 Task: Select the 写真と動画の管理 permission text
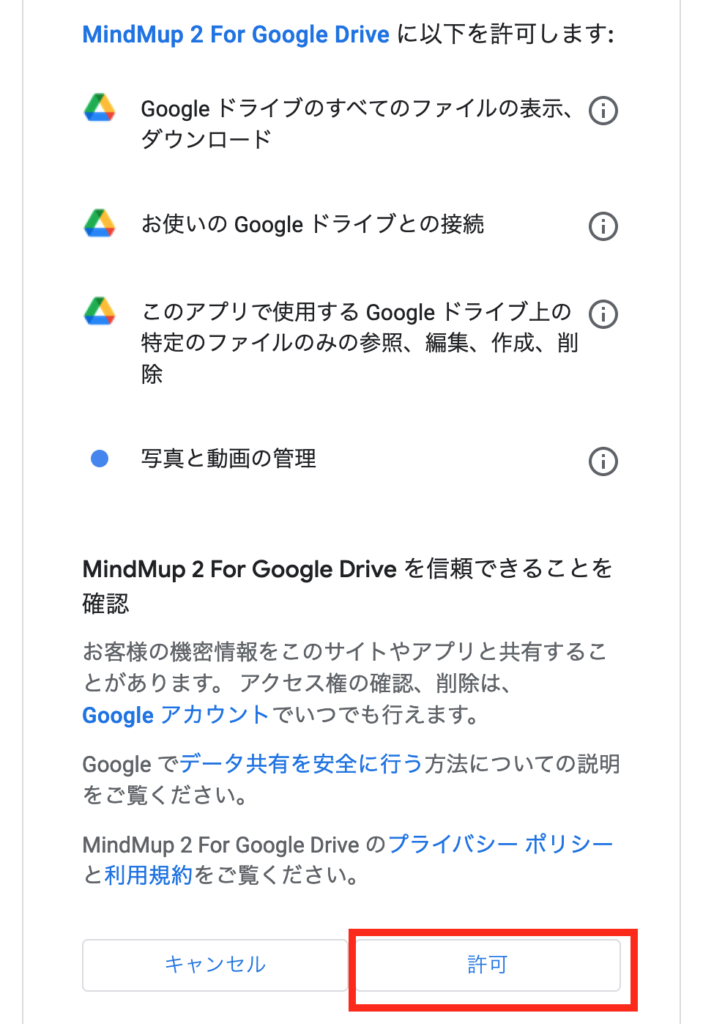(x=229, y=458)
